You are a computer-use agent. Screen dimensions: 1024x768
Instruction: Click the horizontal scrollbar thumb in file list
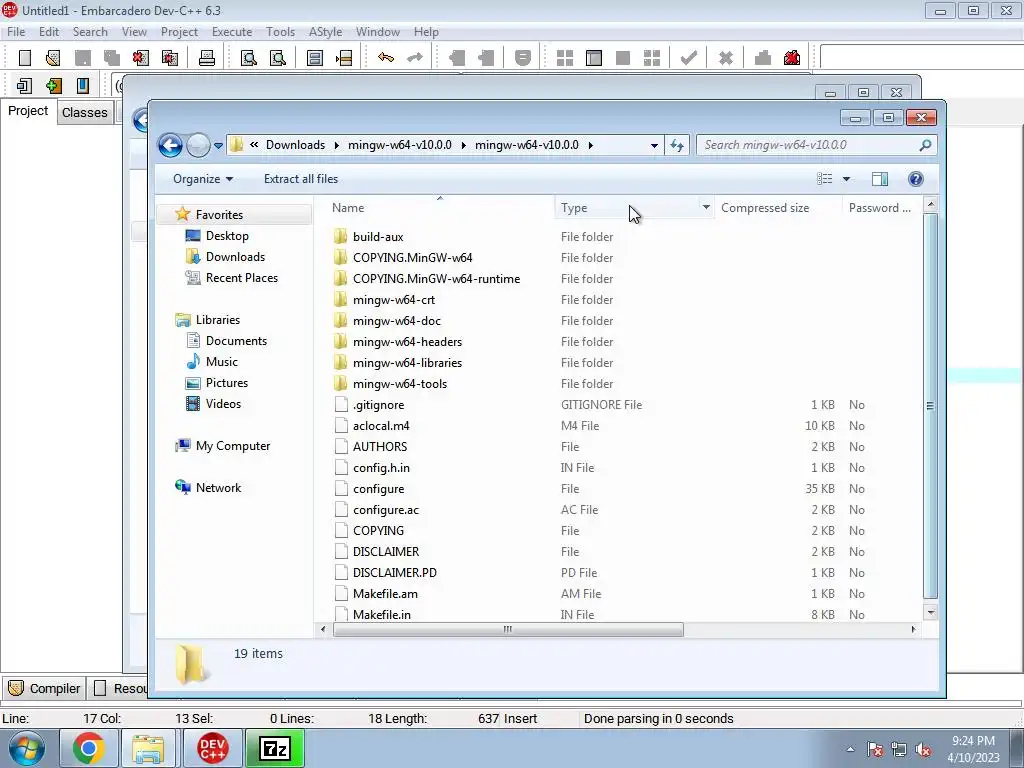coord(508,630)
